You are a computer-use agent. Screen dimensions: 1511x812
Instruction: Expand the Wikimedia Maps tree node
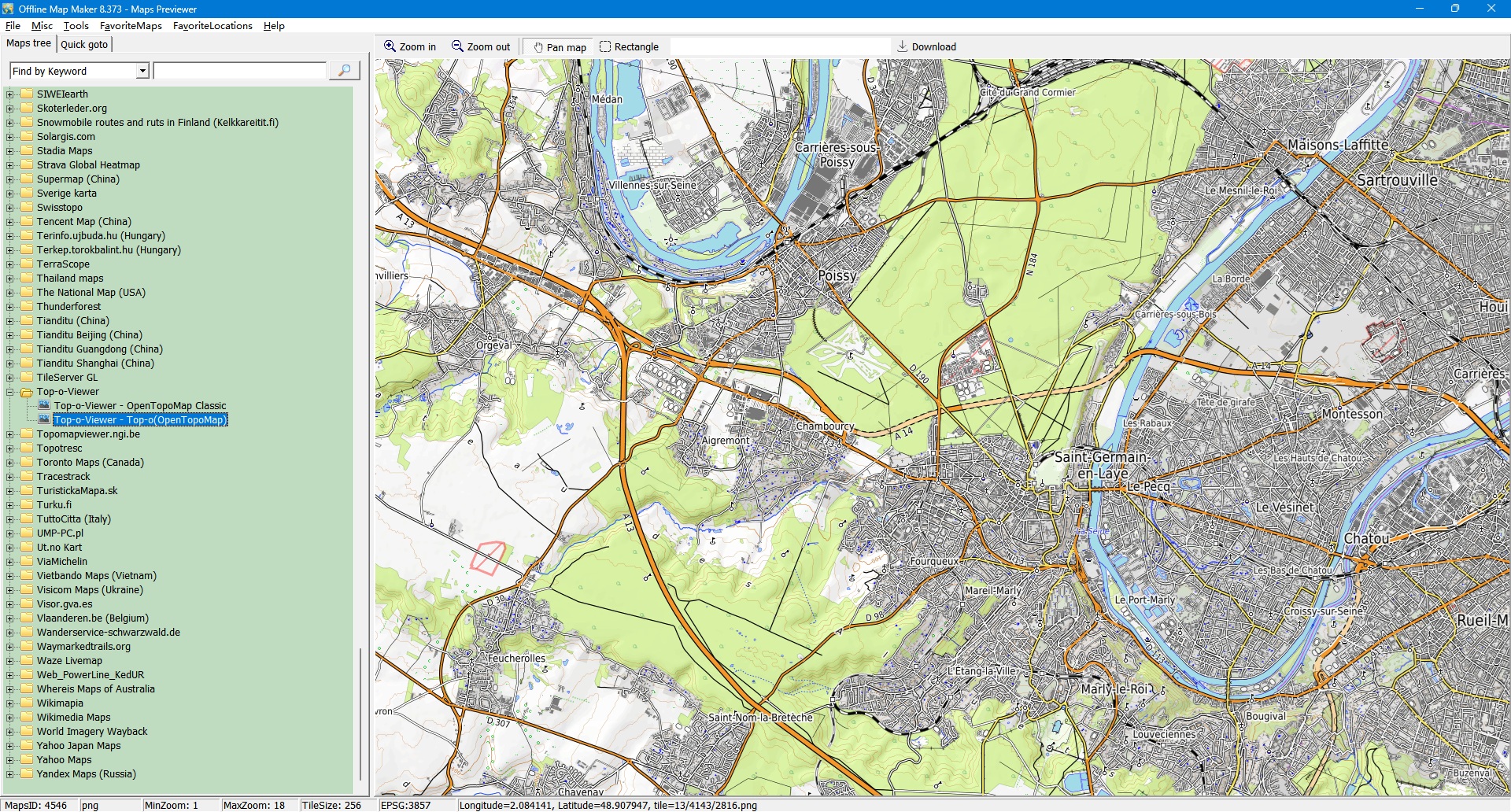click(x=10, y=718)
